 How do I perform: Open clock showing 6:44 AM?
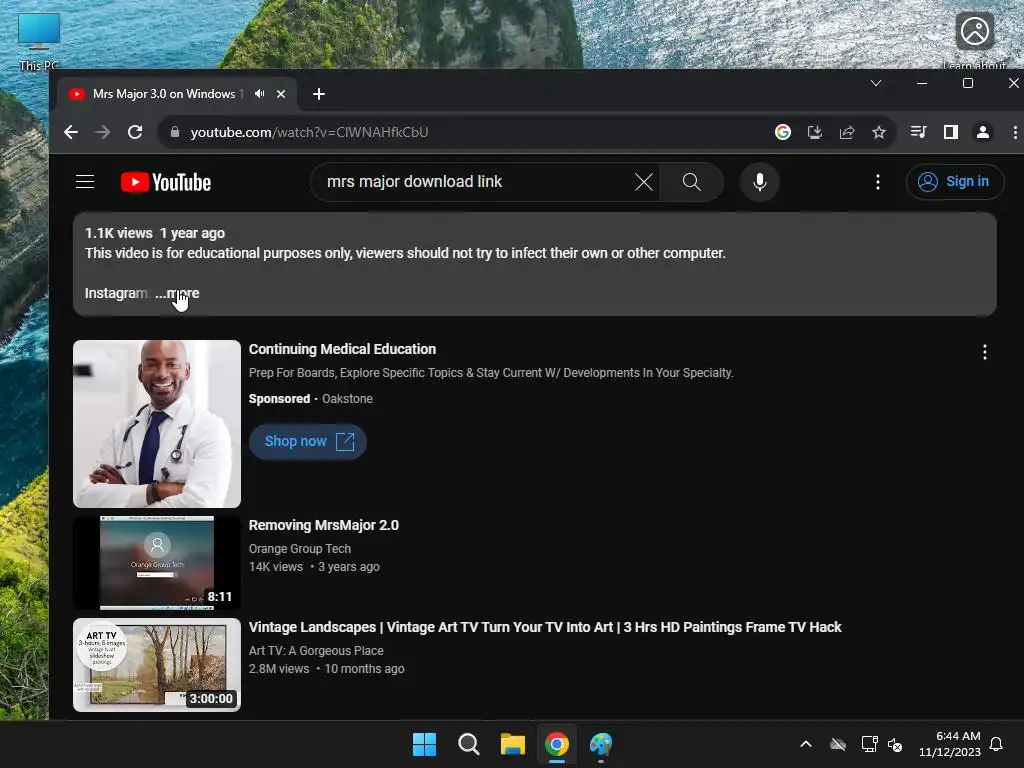pos(950,744)
